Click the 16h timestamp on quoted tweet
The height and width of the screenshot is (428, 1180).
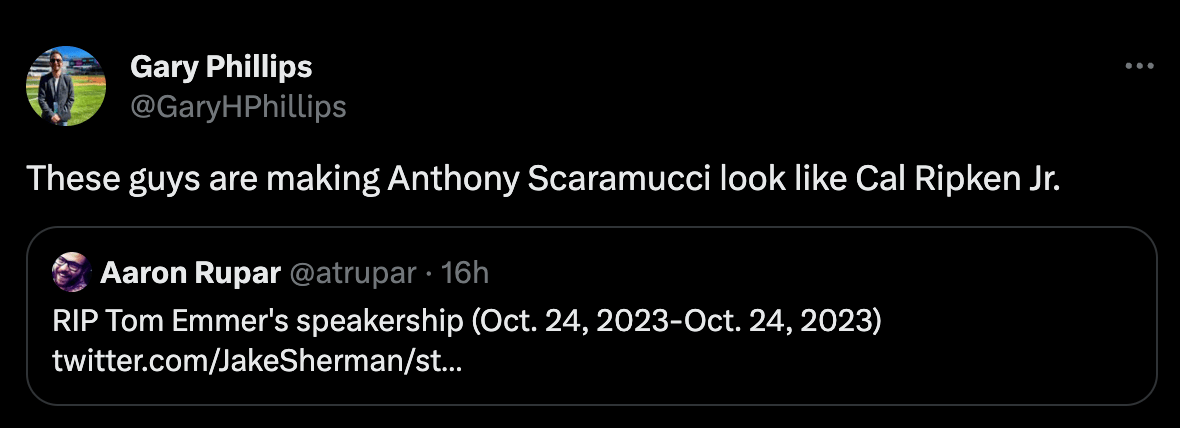click(464, 273)
